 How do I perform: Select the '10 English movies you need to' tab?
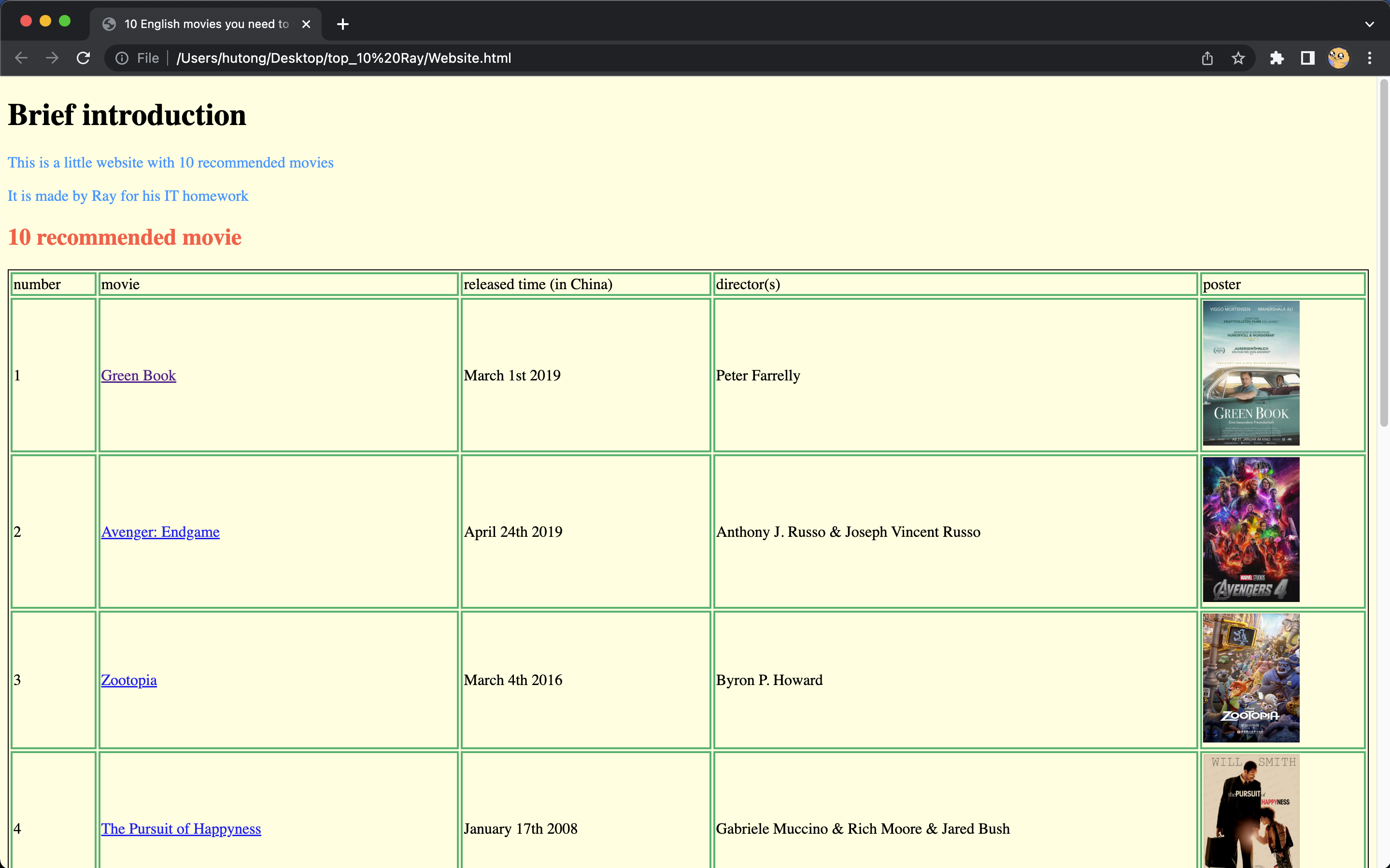pyautogui.click(x=206, y=24)
